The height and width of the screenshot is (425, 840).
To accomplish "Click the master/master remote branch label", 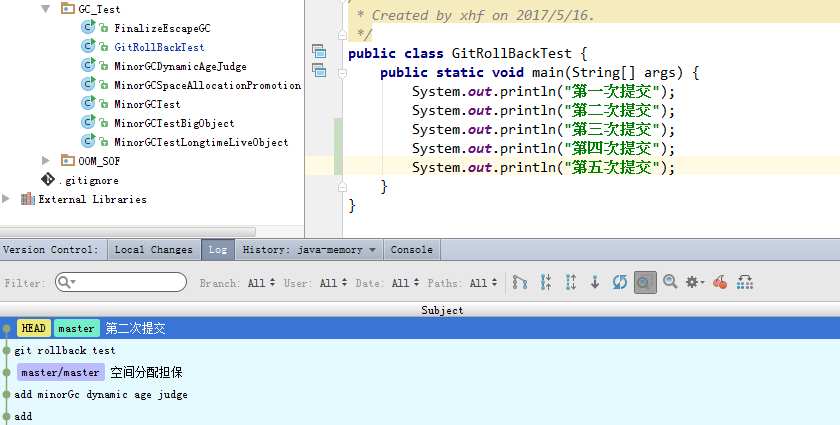I will tap(61, 372).
